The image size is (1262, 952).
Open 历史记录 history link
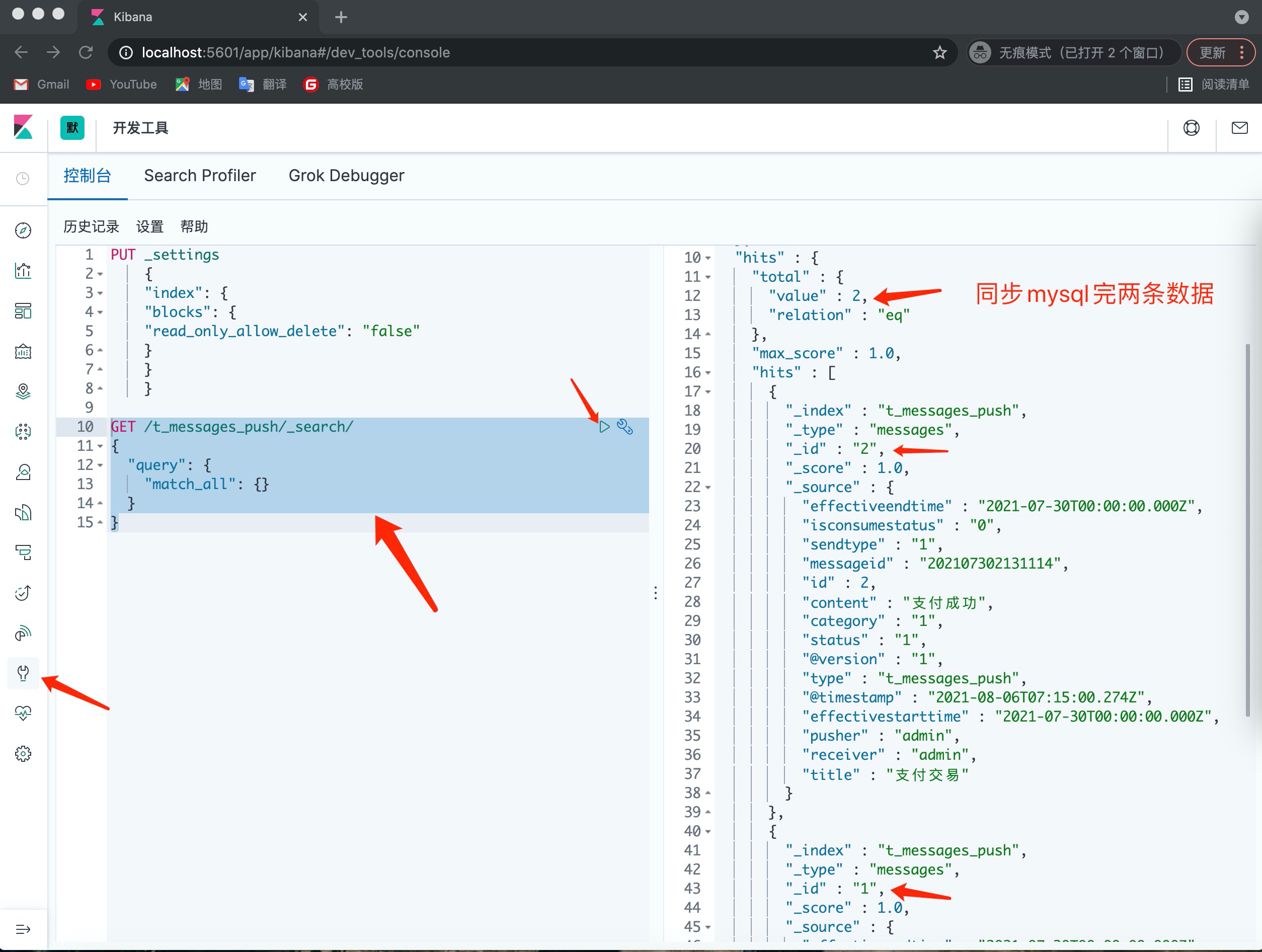point(91,226)
